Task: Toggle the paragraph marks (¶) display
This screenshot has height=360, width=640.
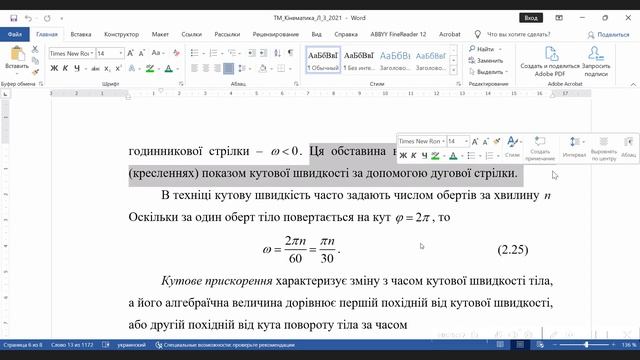Action: (290, 53)
